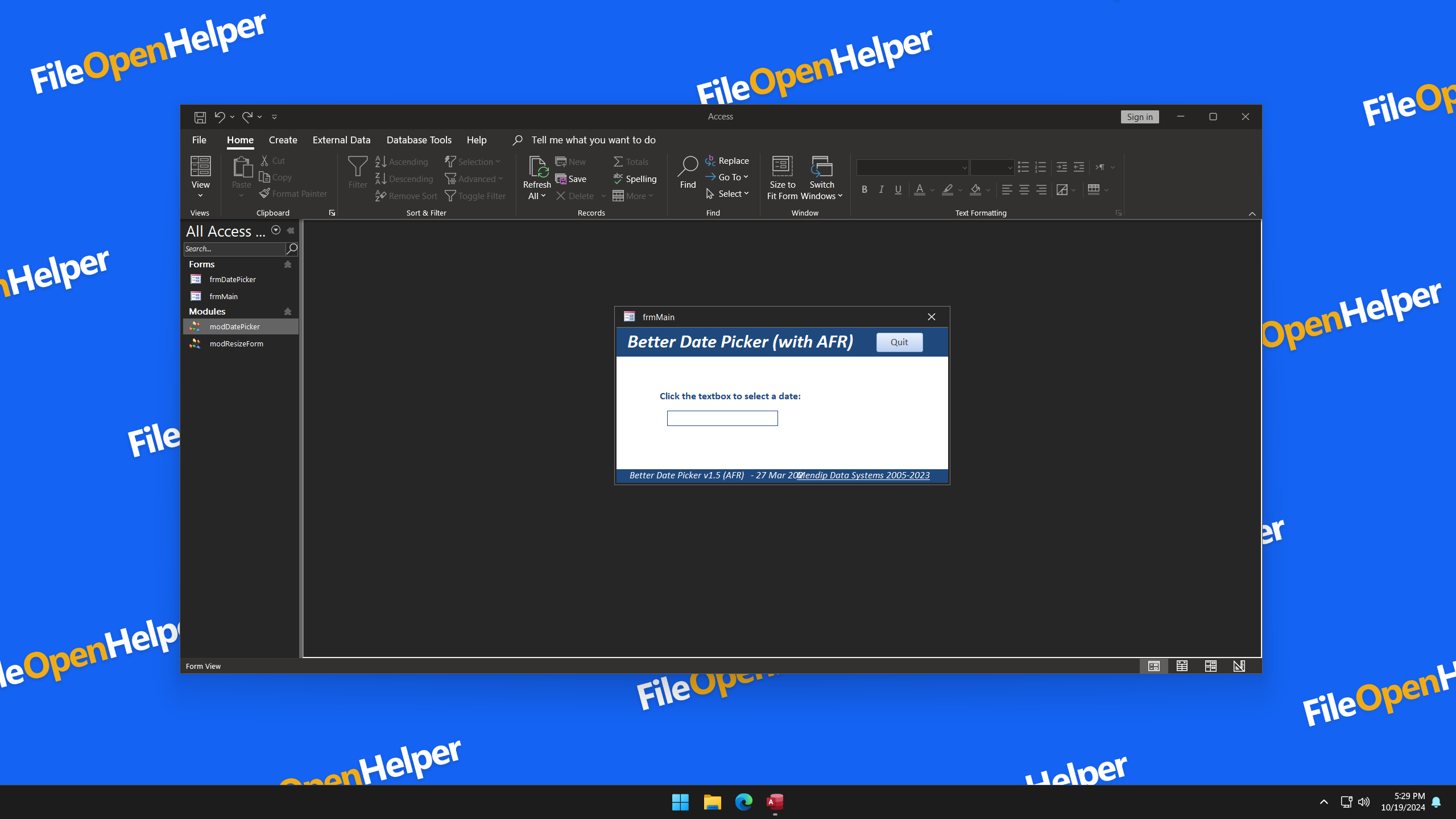Image resolution: width=1456 pixels, height=819 pixels.
Task: Click the Size to Fit Form icon
Action: (x=782, y=166)
